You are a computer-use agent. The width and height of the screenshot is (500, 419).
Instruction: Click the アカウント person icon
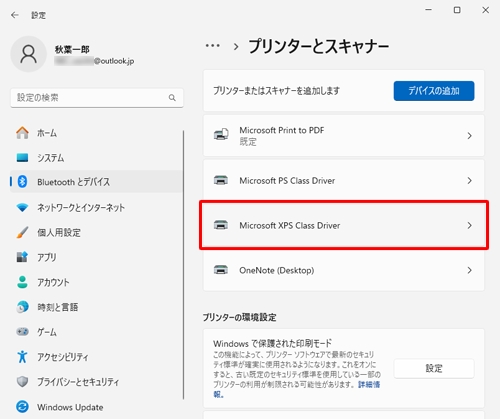[x=22, y=282]
